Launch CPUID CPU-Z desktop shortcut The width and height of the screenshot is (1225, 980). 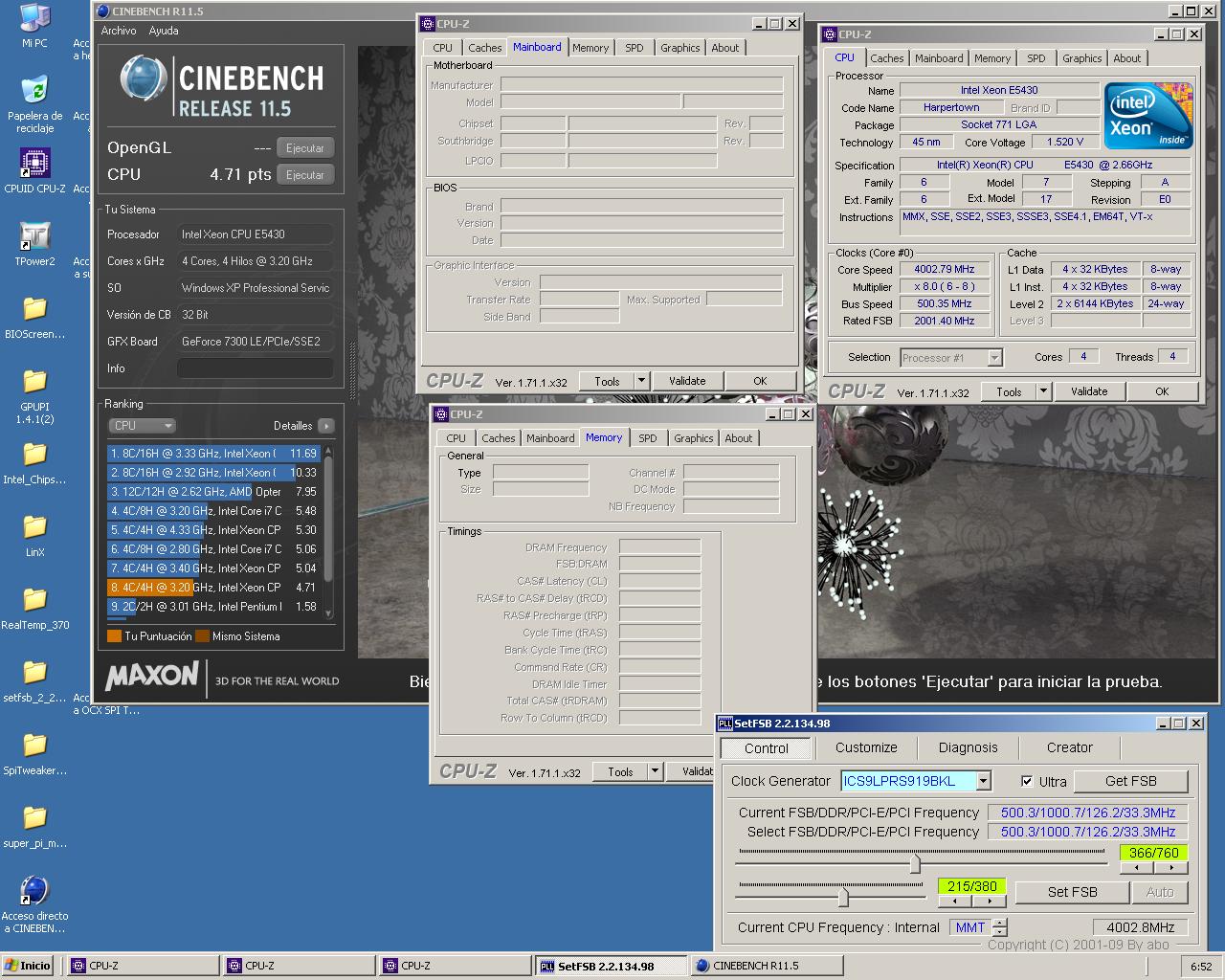tap(34, 170)
